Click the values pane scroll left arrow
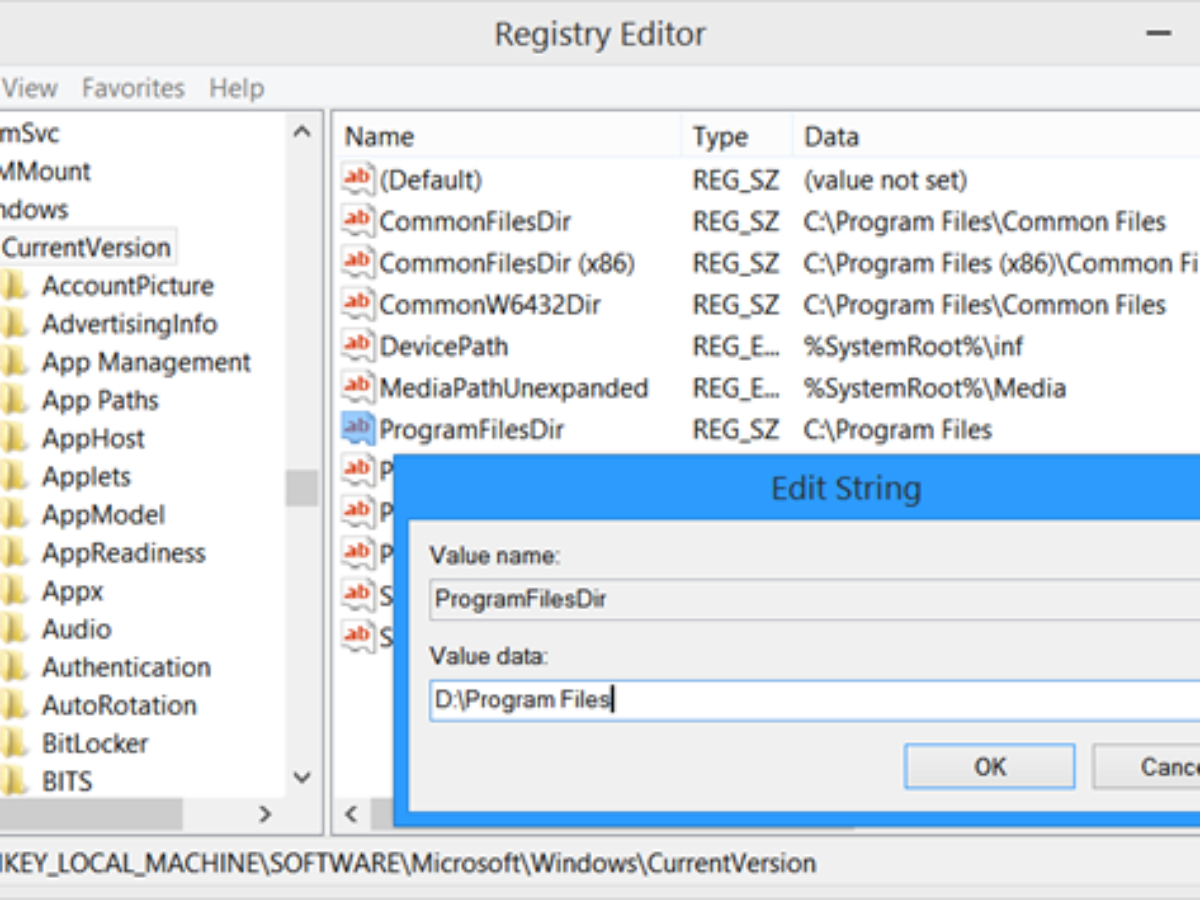This screenshot has width=1200, height=900. (x=351, y=814)
